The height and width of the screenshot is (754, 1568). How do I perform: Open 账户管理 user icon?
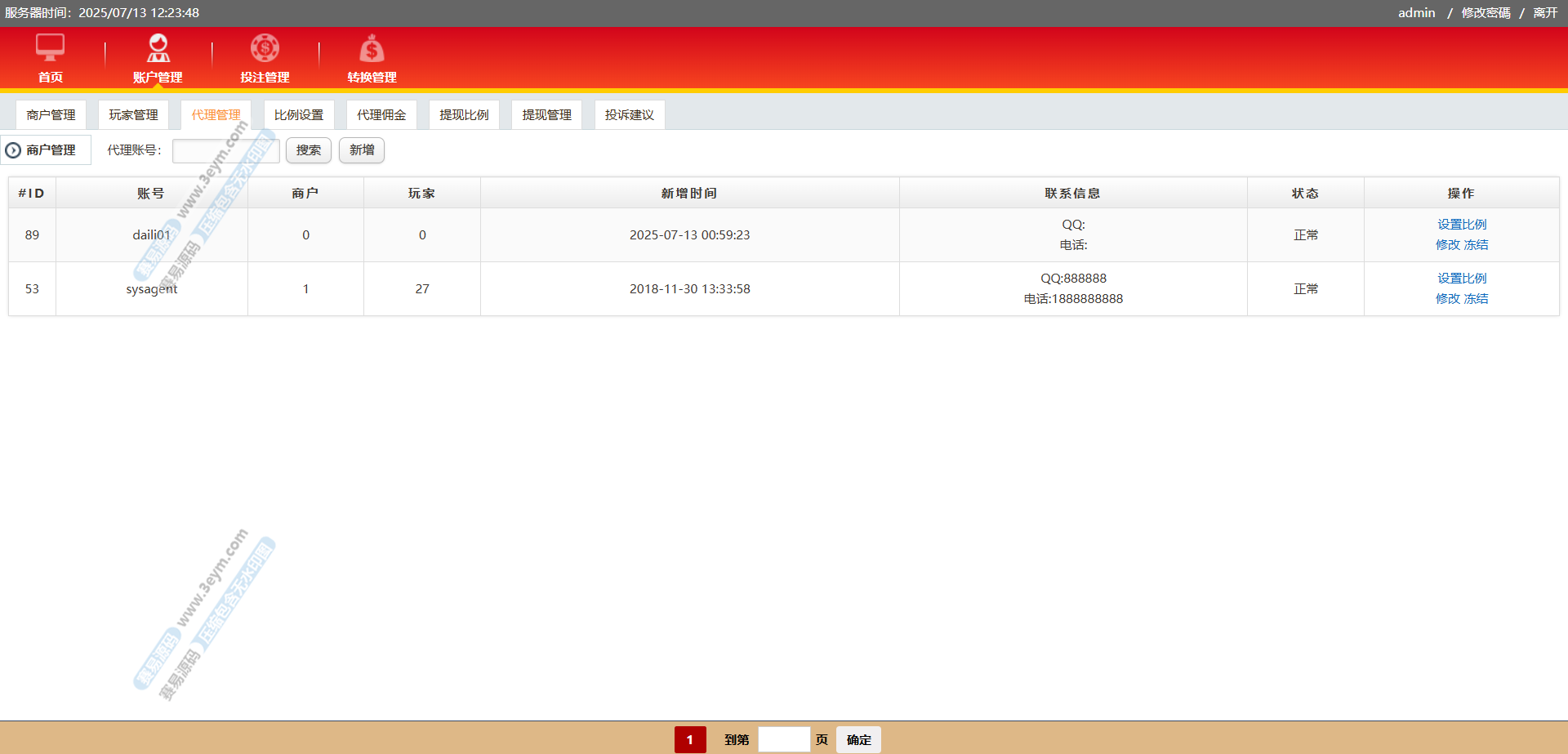[x=158, y=47]
